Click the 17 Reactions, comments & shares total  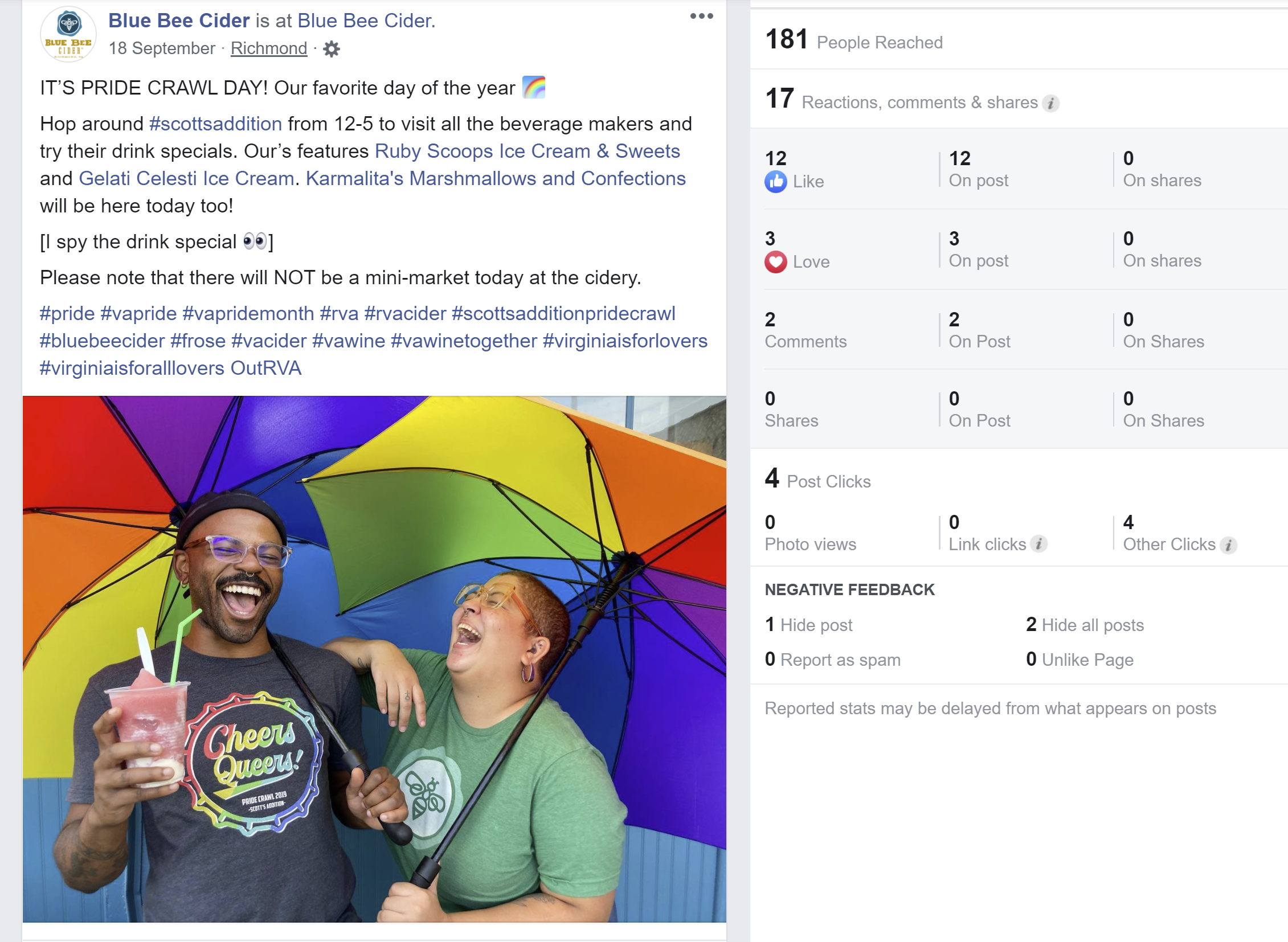pyautogui.click(x=901, y=99)
